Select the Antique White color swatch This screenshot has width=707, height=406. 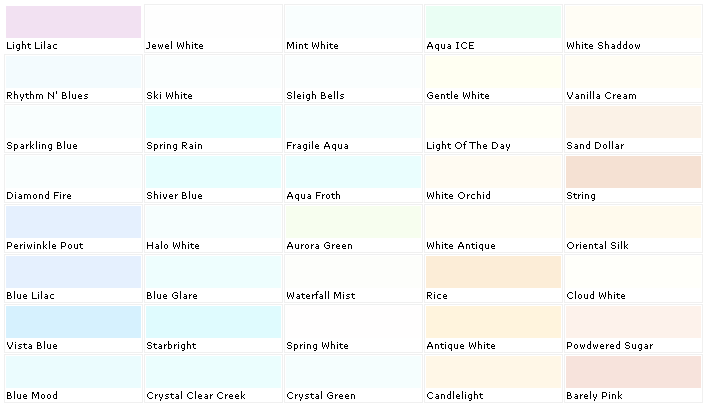pyautogui.click(x=493, y=322)
